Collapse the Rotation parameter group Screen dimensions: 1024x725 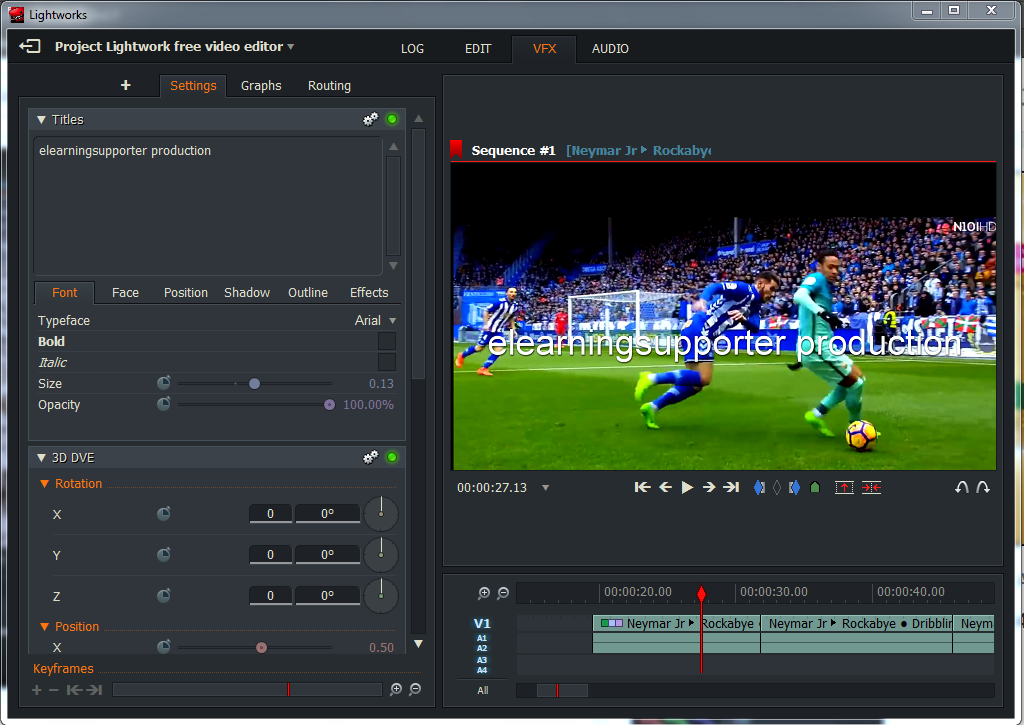(44, 483)
